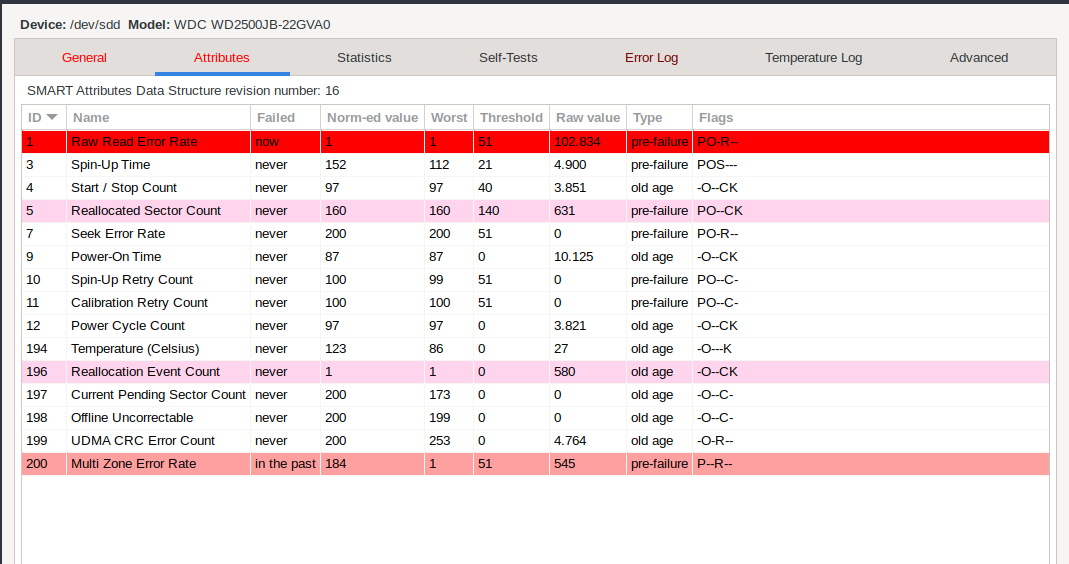Click the flags value P--R--
The width and height of the screenshot is (1069, 564).
pos(714,464)
